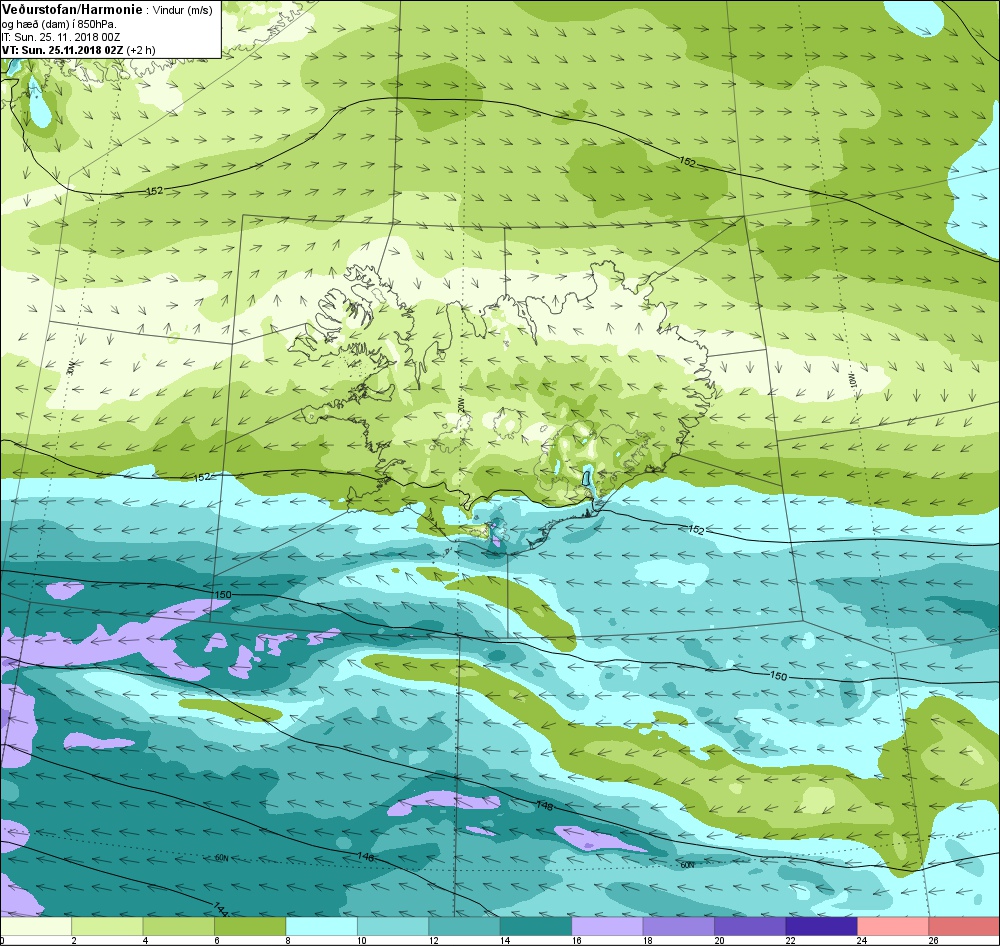Click the legend scale value 8
This screenshot has height=946, width=1000.
pos(288,940)
